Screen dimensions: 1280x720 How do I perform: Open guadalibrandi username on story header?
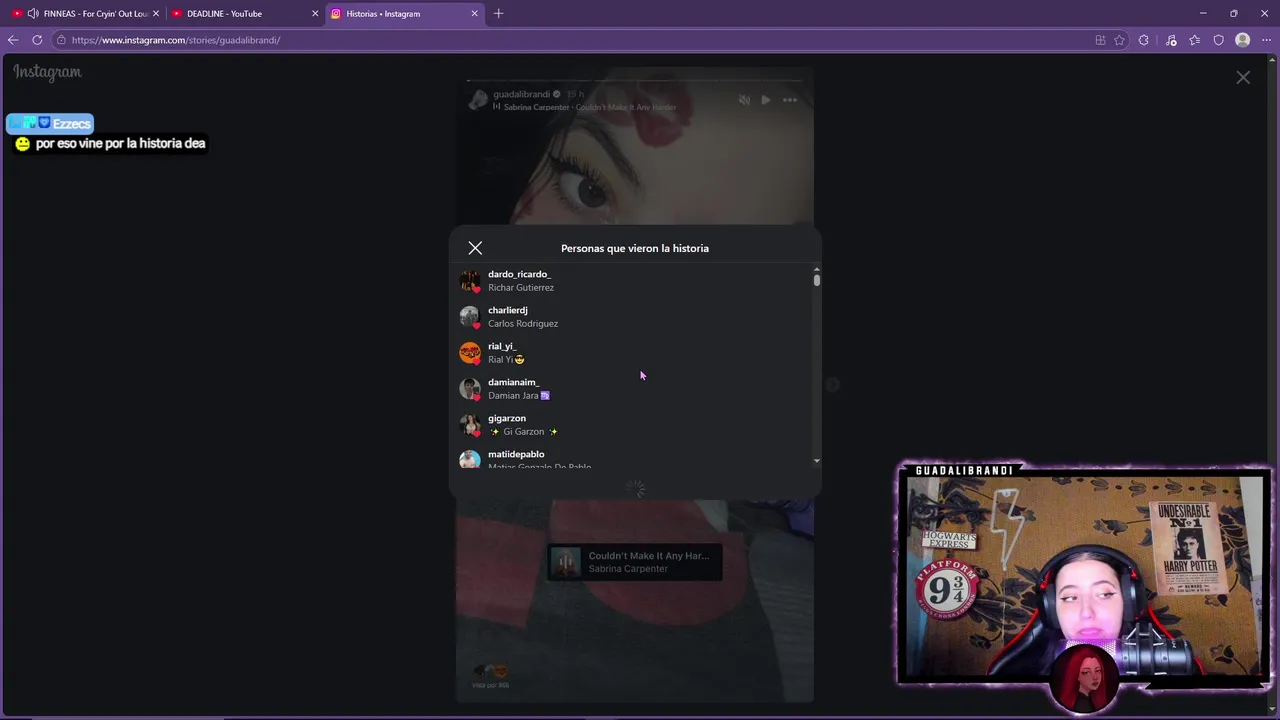(x=521, y=94)
